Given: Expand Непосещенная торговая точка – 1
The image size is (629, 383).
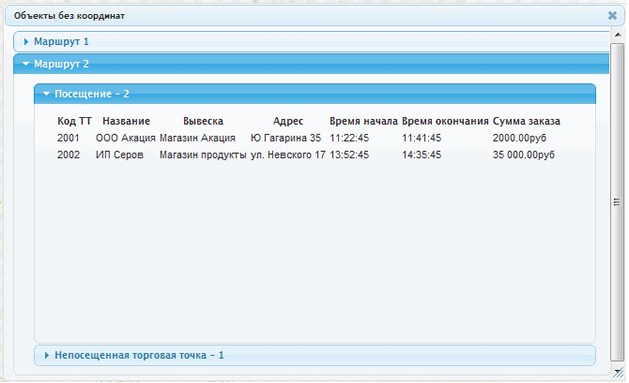Looking at the screenshot, I should pyautogui.click(x=315, y=355).
